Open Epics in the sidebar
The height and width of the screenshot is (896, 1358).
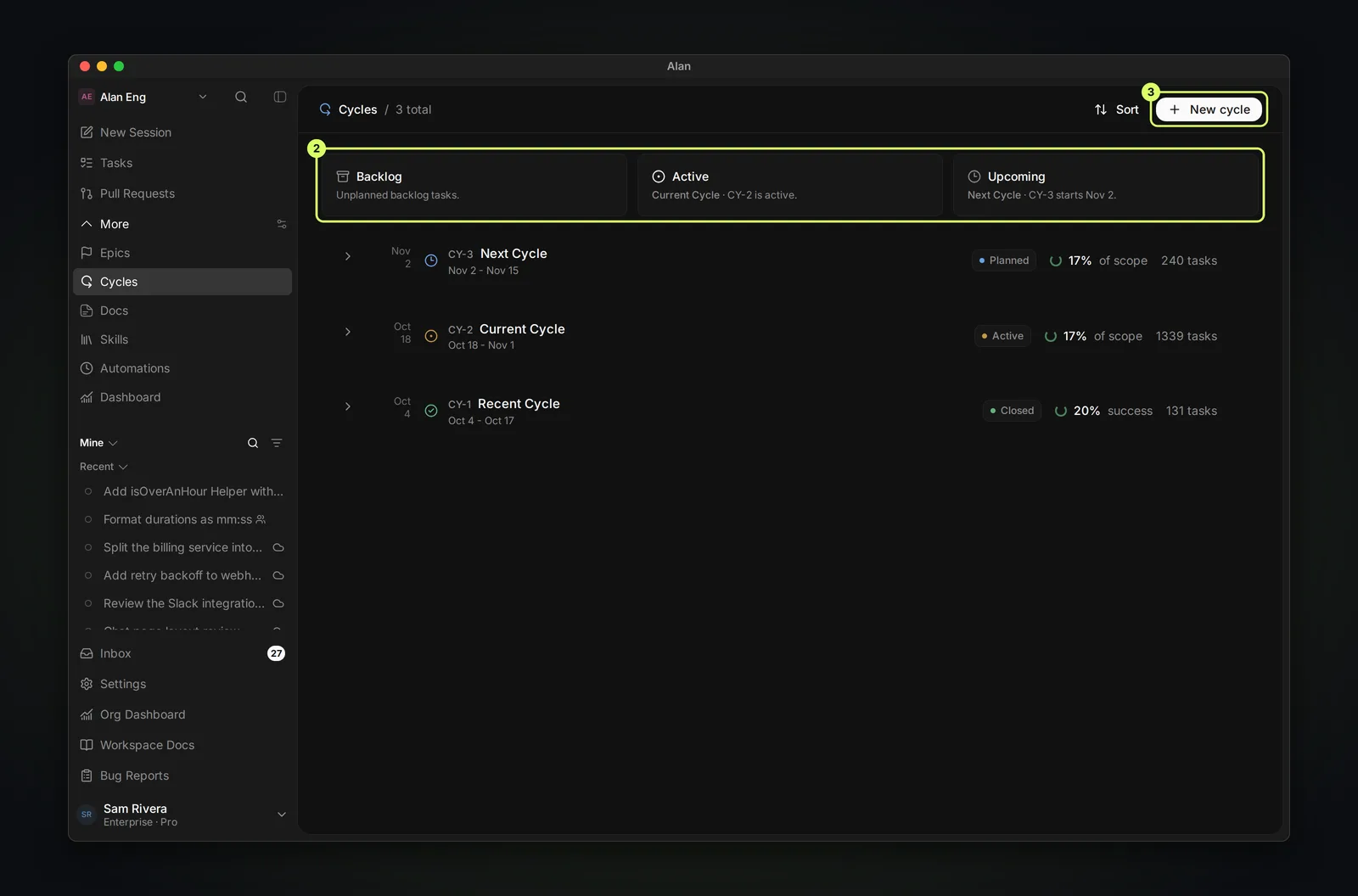point(182,253)
